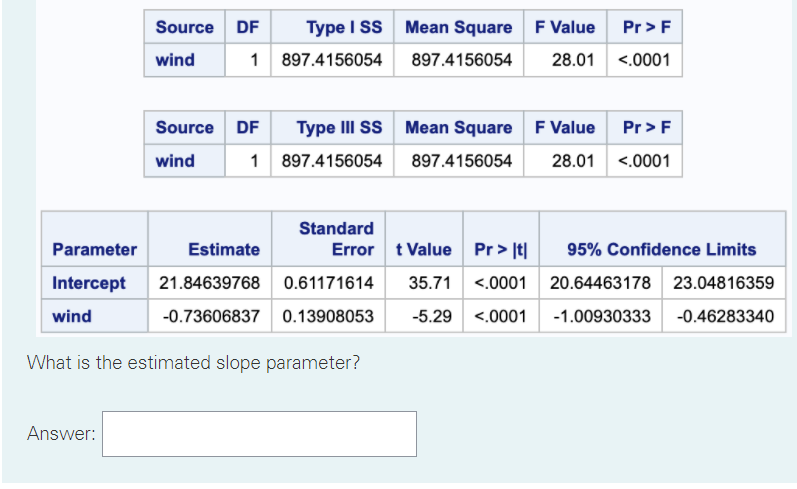
Task: Click the DF header in Type I table
Action: [x=248, y=27]
